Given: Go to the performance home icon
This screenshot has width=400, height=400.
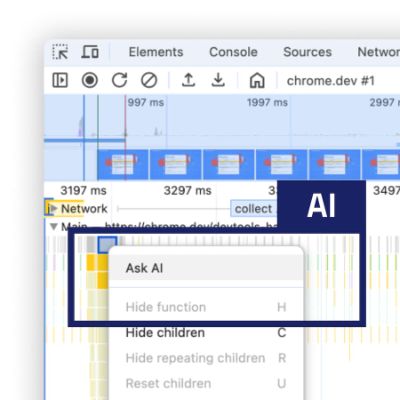Looking at the screenshot, I should pos(257,81).
